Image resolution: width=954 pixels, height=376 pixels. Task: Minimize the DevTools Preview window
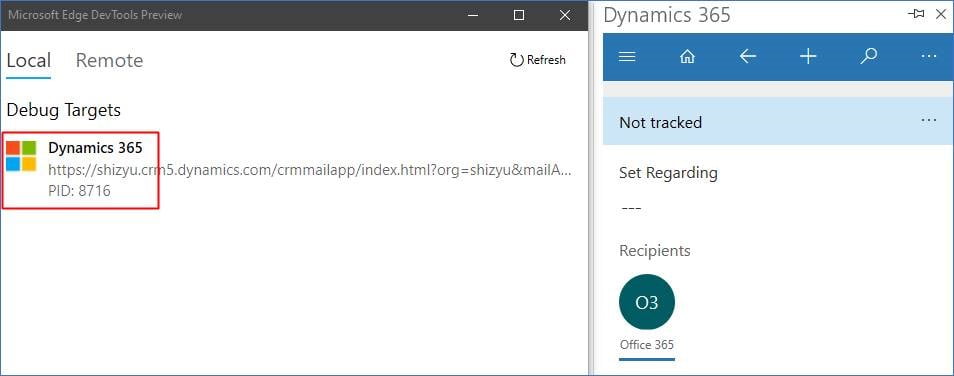[x=473, y=15]
